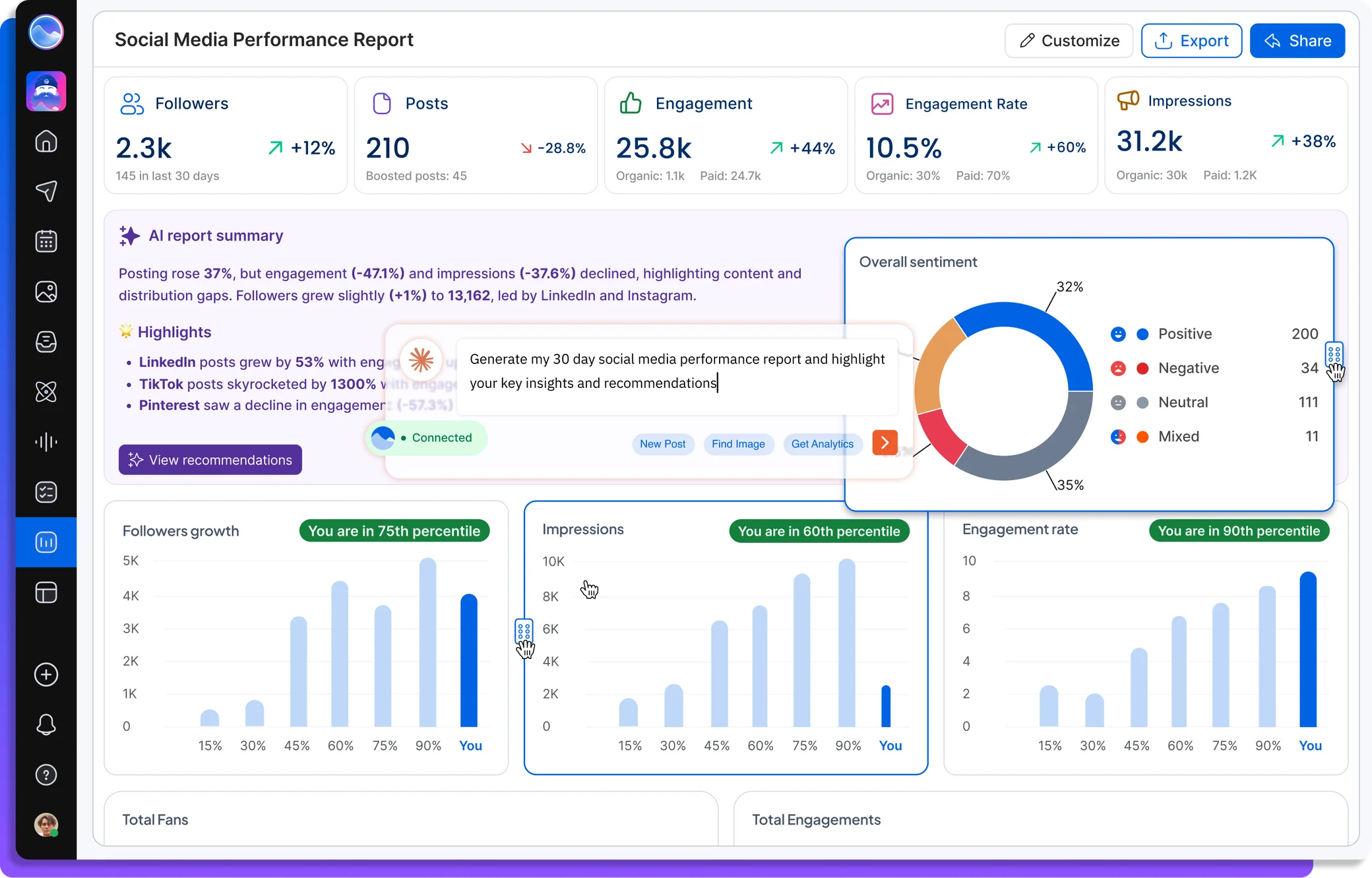
Task: Open the checklist tasks icon in sidebar
Action: click(46, 492)
